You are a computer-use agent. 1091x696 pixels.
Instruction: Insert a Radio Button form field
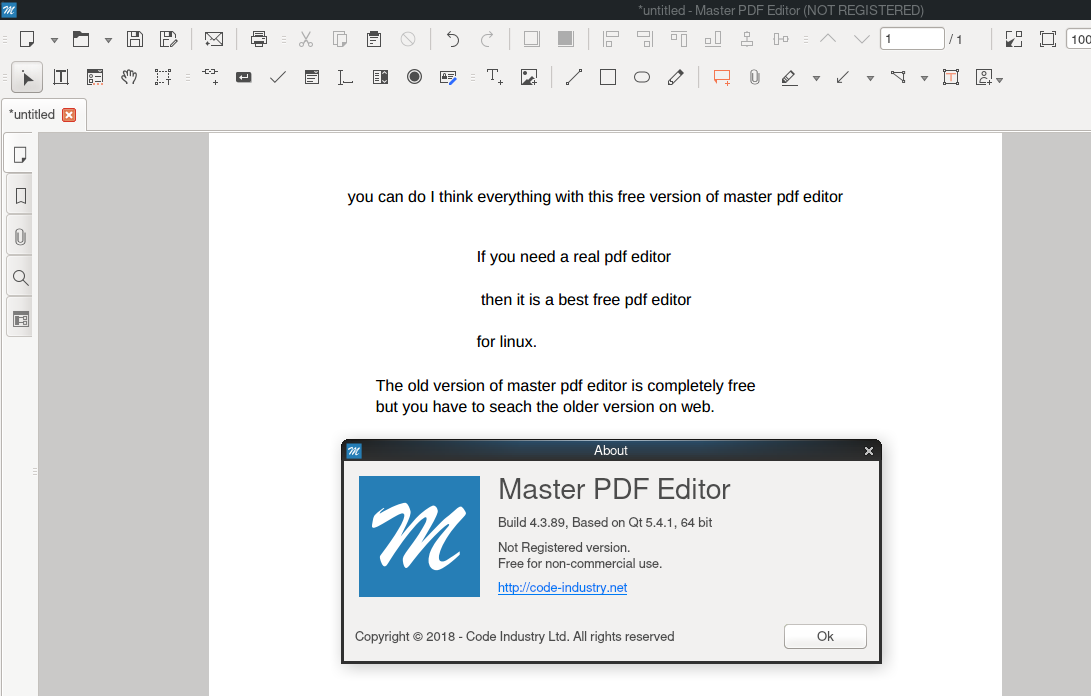click(415, 77)
